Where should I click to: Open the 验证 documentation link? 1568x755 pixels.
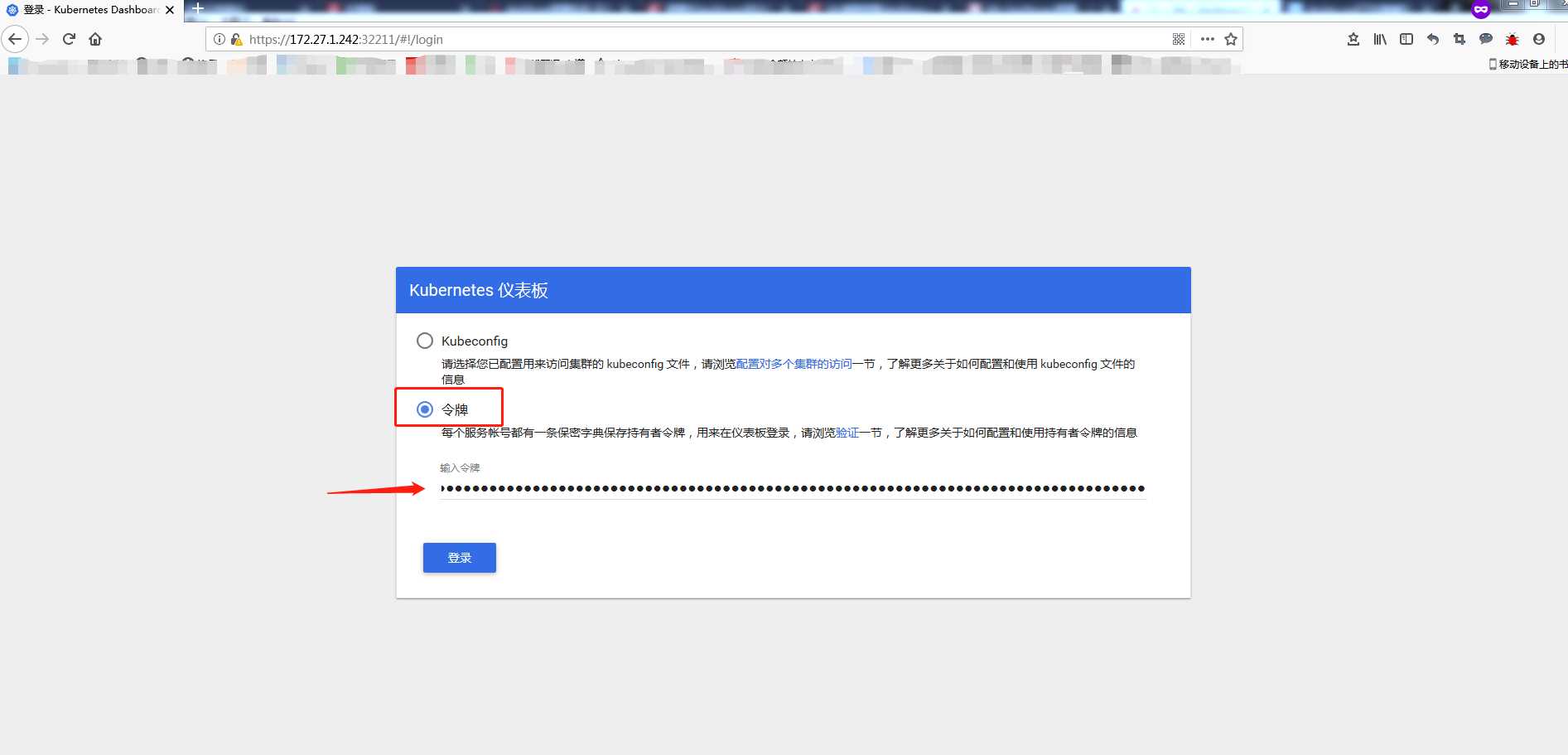847,433
